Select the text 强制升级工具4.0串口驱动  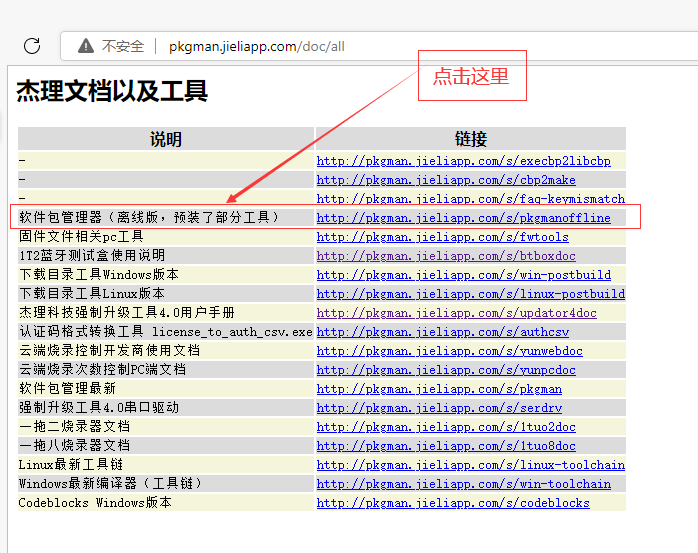click(99, 407)
